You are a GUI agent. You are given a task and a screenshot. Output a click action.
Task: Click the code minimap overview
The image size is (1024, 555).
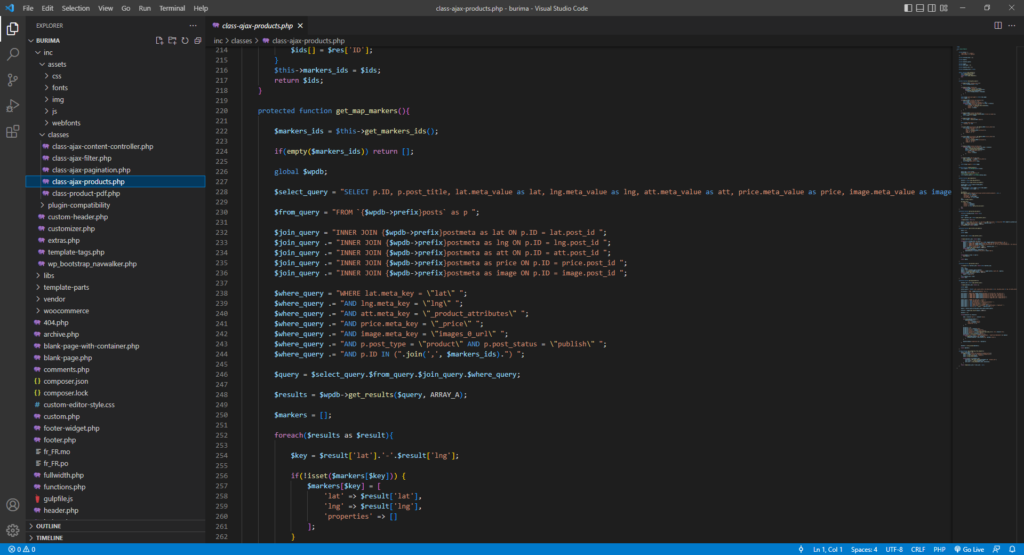[987, 209]
